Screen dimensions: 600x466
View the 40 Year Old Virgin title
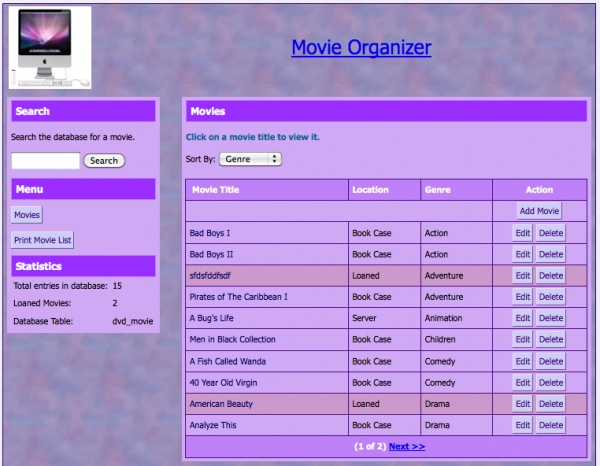click(223, 383)
